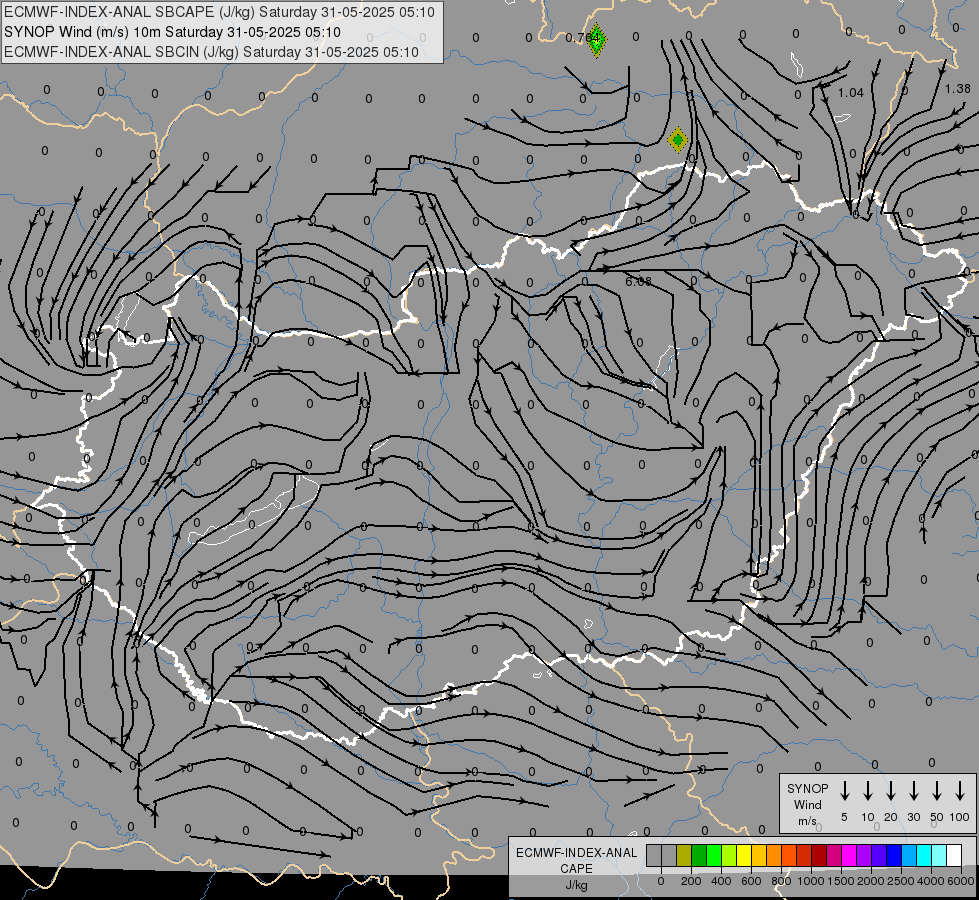Pick the white swatch at CAPE legend end

point(954,856)
